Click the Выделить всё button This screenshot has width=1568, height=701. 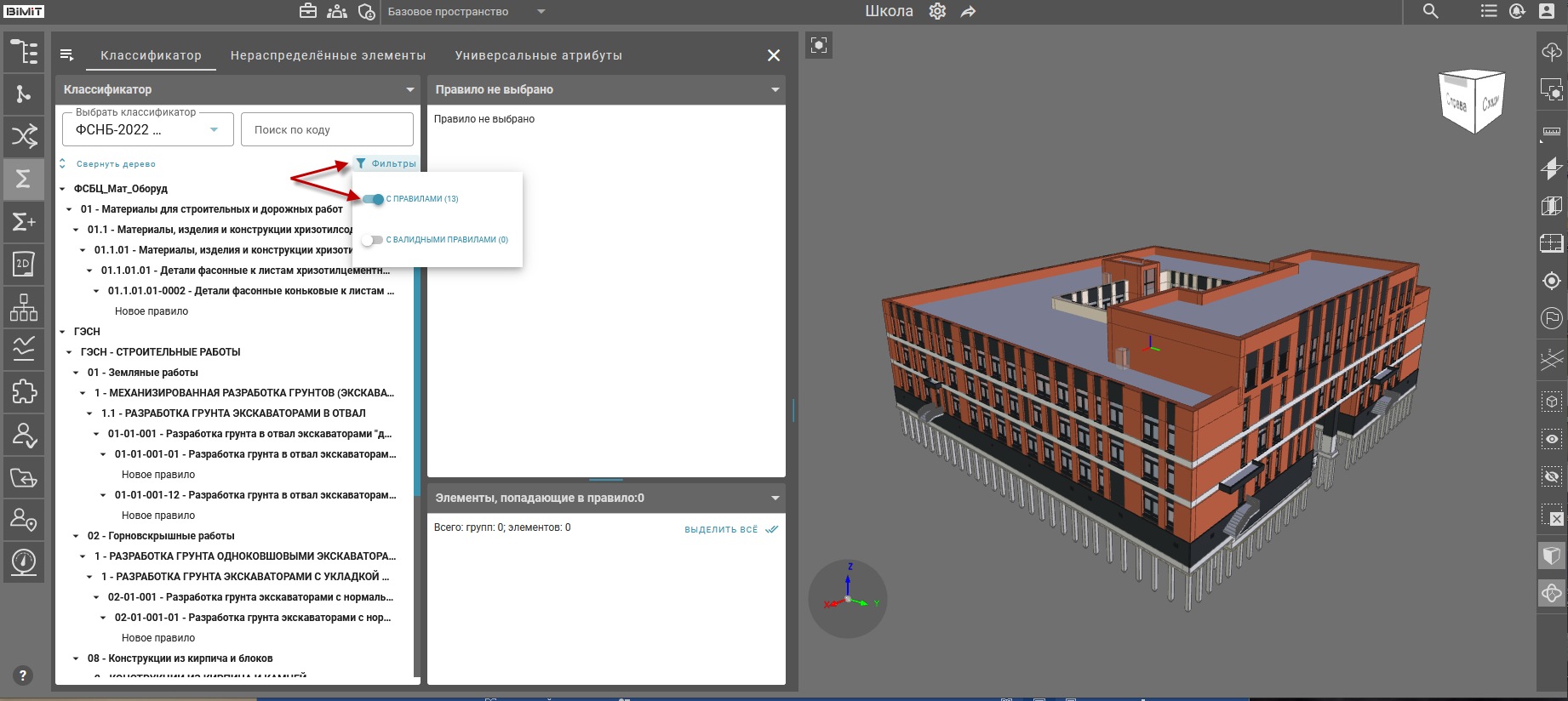(730, 529)
